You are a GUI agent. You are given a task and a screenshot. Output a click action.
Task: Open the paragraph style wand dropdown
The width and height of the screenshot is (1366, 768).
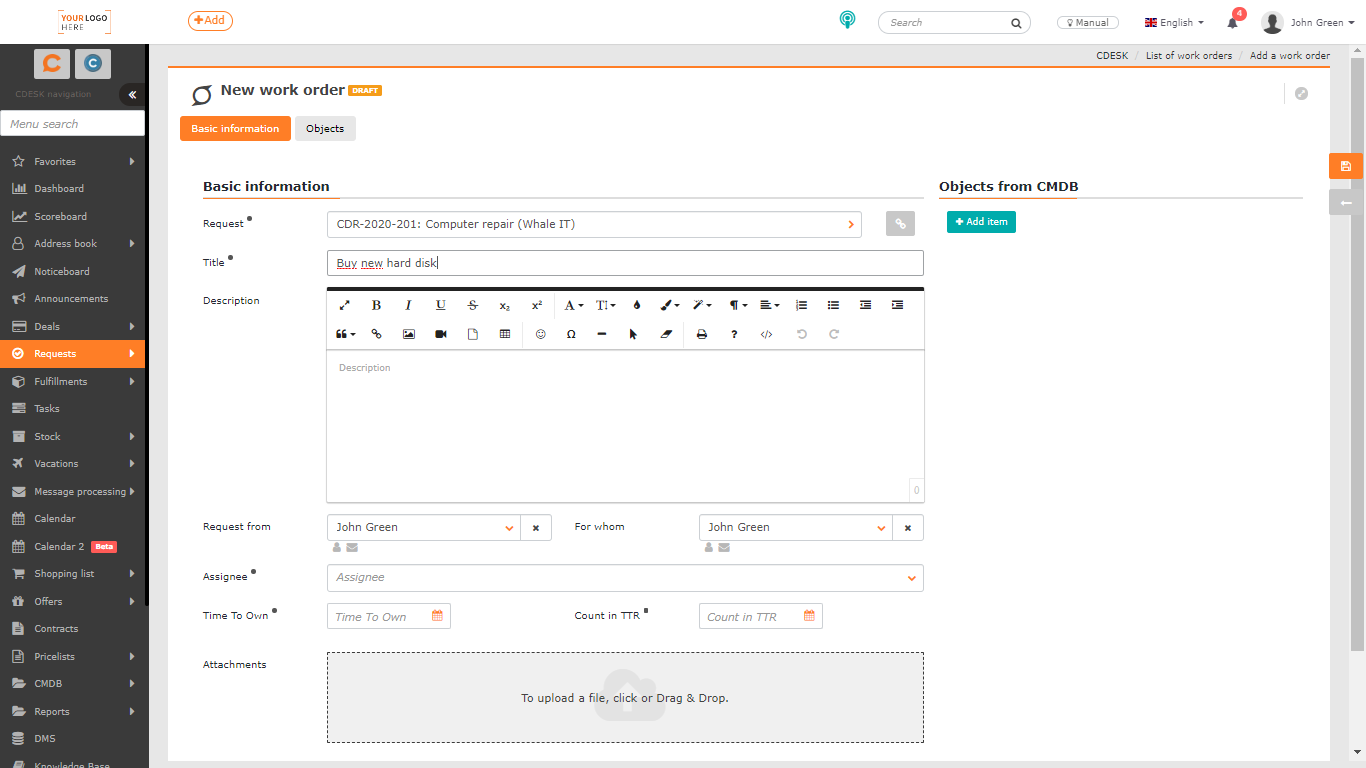point(702,305)
